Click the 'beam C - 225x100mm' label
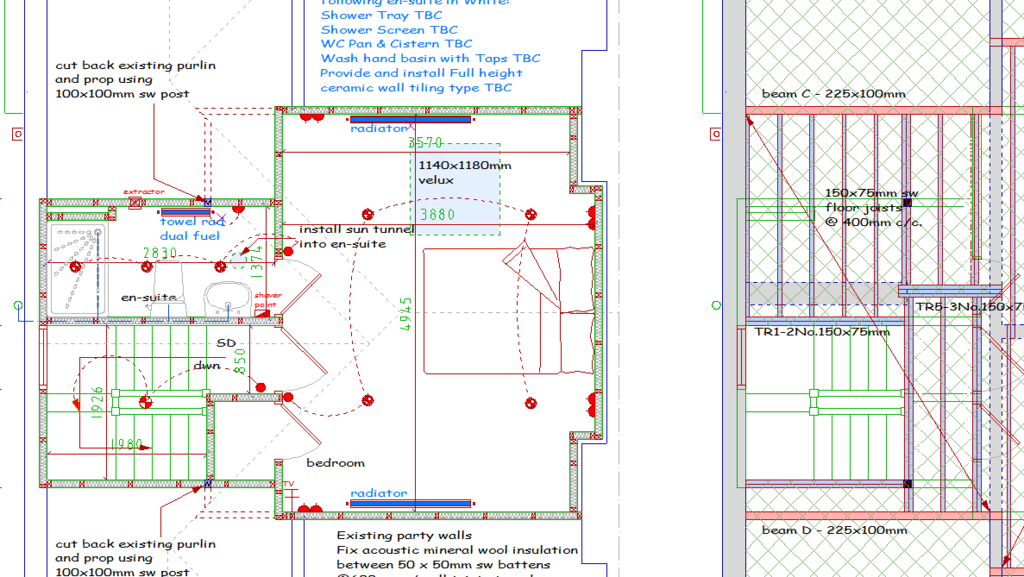Image resolution: width=1024 pixels, height=577 pixels. [833, 94]
